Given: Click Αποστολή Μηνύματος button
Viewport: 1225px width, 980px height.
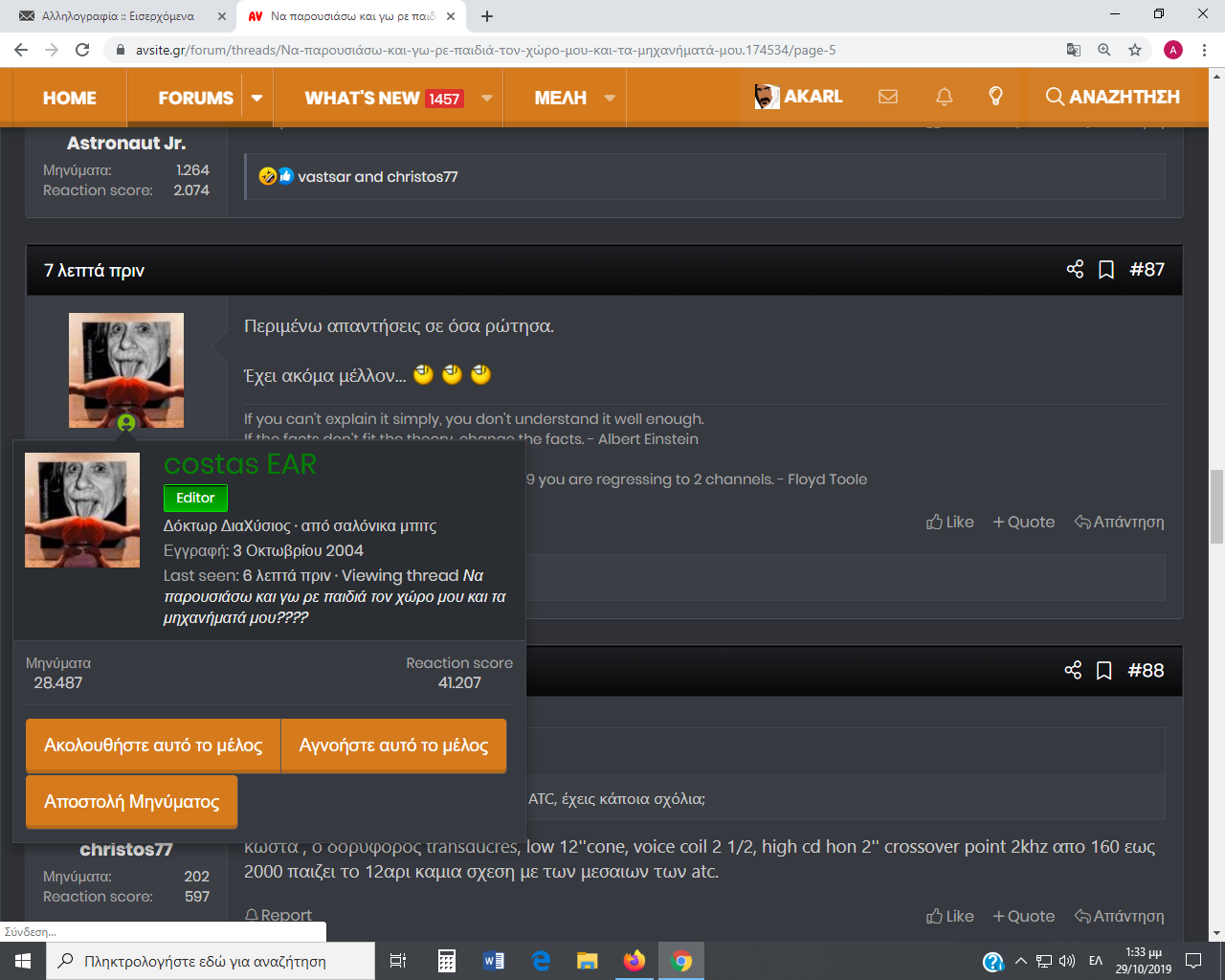Looking at the screenshot, I should 132,802.
